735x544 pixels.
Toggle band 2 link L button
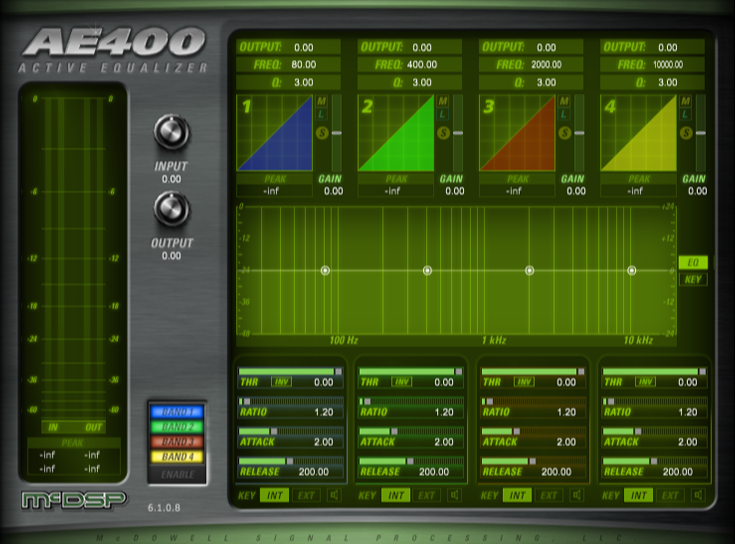[x=443, y=114]
